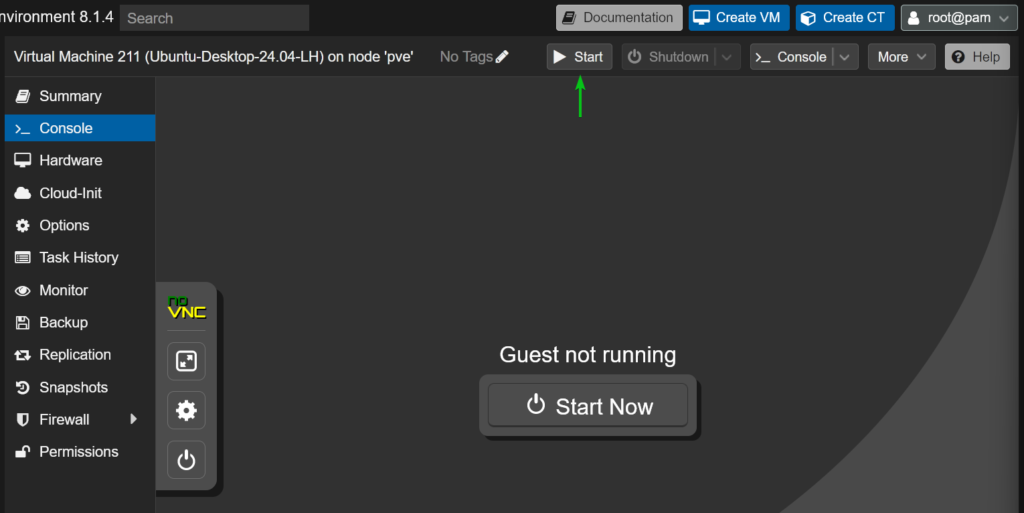
Task: Open the root@pam user menu
Action: click(959, 18)
